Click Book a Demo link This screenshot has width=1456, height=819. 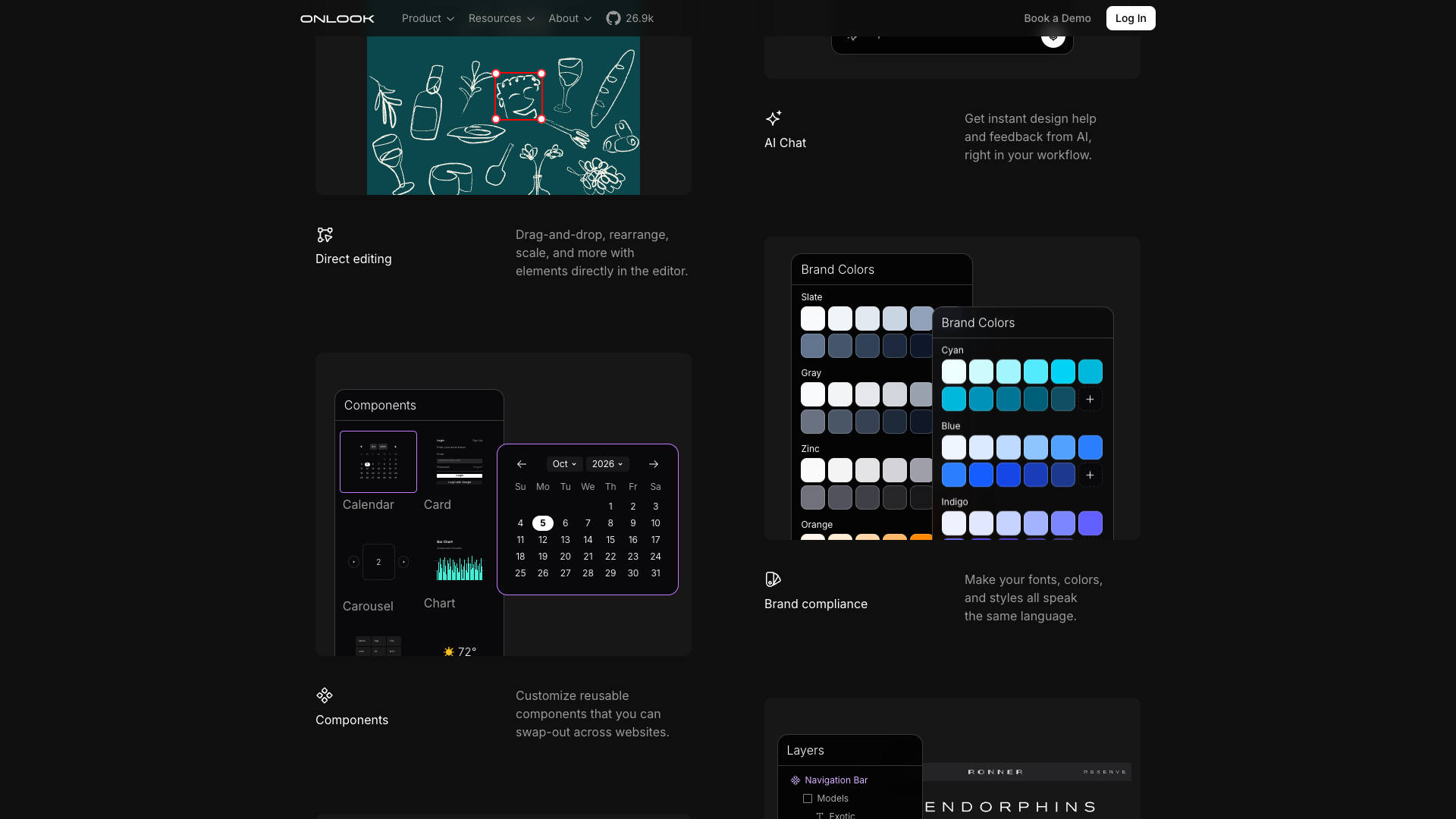coord(1057,18)
